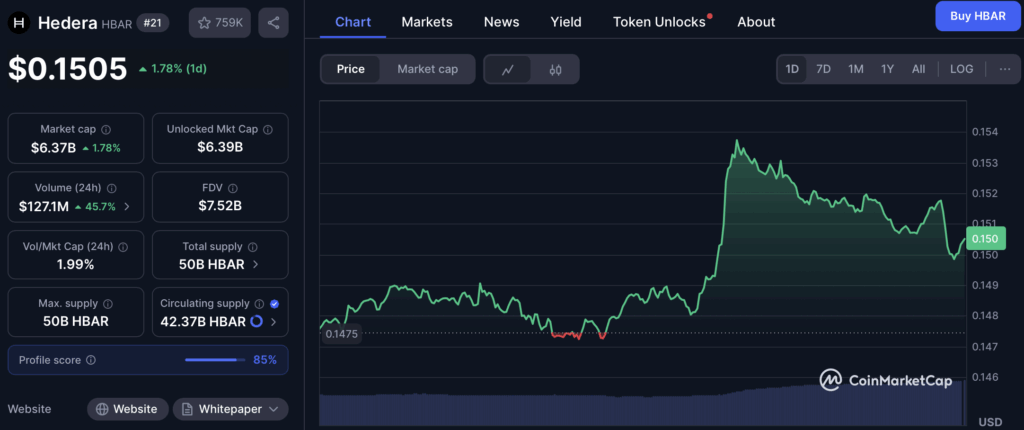Screen dimensions: 1024x430
Task: Click the volume bars under chart
Action: point(642,403)
